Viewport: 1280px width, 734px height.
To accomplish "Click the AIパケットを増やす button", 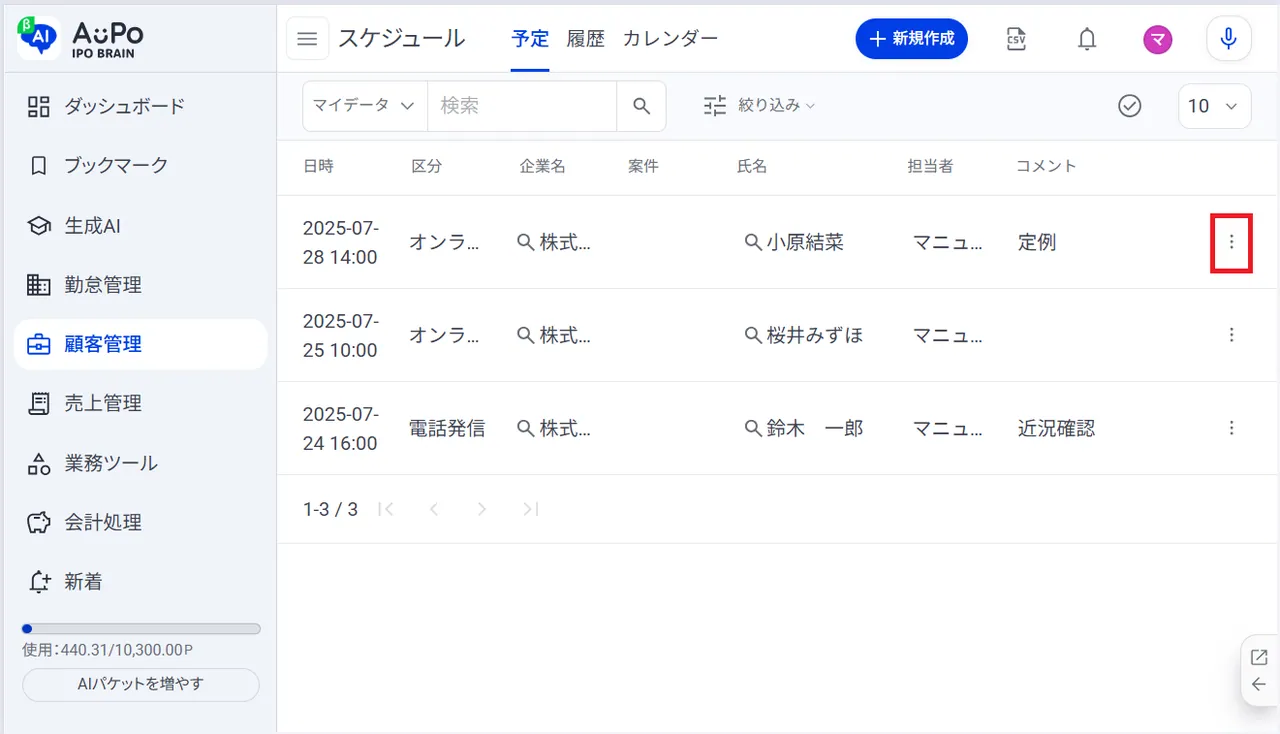I will [x=141, y=685].
